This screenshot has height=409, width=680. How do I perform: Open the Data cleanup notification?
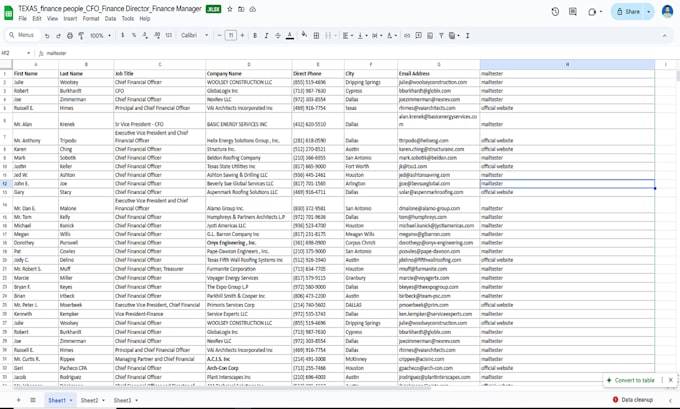click(x=633, y=399)
